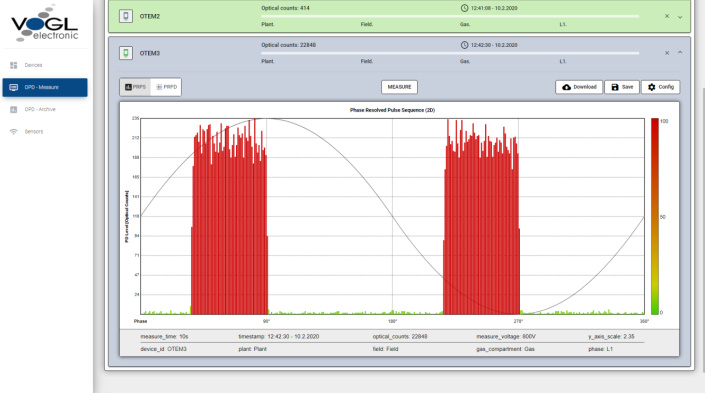Click the OPD - Measure monitor icon
The image size is (705, 393).
(13, 87)
